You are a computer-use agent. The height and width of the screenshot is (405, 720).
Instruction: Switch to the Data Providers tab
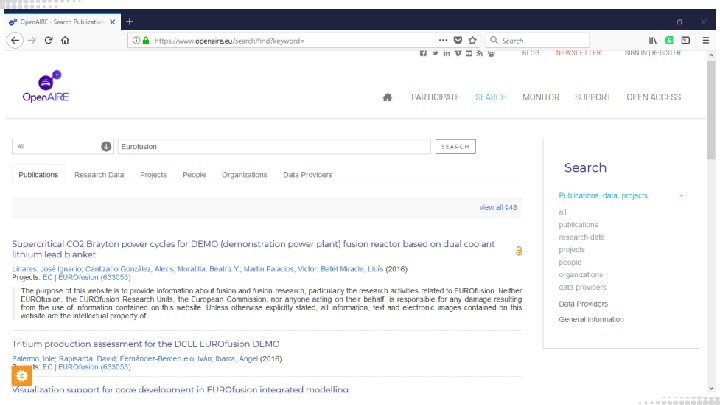tap(308, 175)
